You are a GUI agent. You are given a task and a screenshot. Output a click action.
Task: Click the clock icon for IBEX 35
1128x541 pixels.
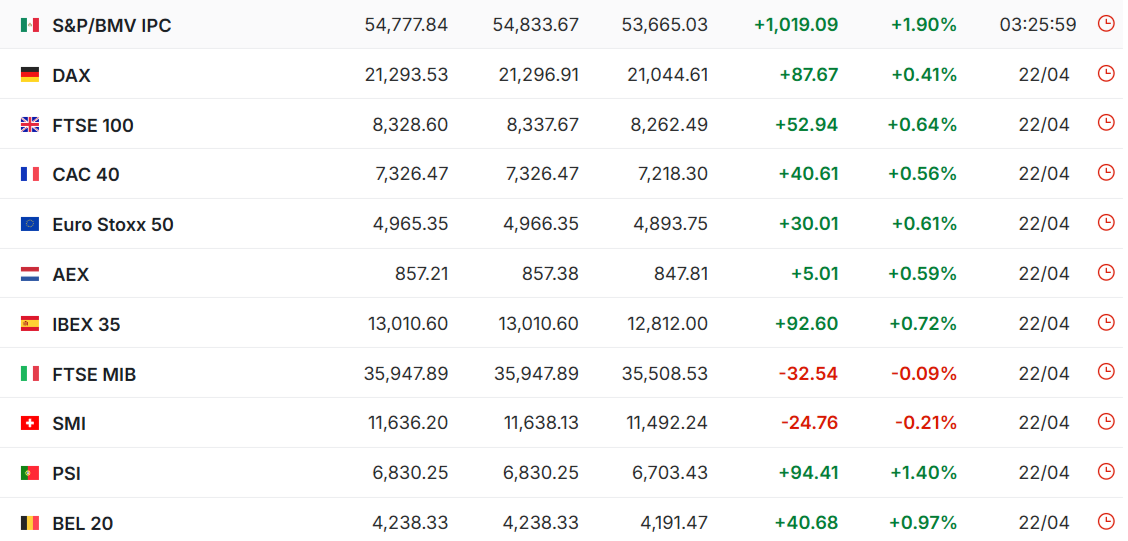click(1105, 322)
